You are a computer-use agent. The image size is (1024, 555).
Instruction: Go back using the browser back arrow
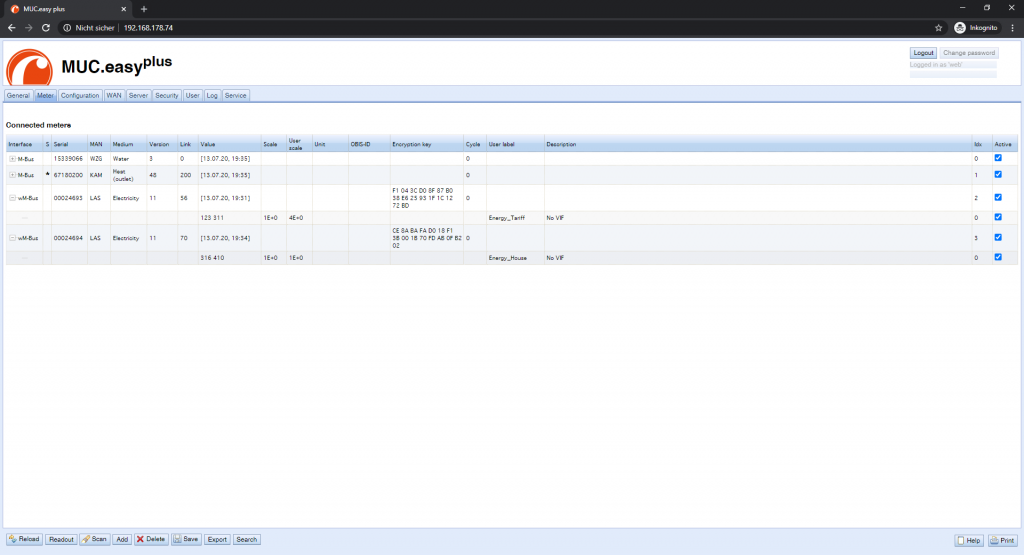coord(11,27)
